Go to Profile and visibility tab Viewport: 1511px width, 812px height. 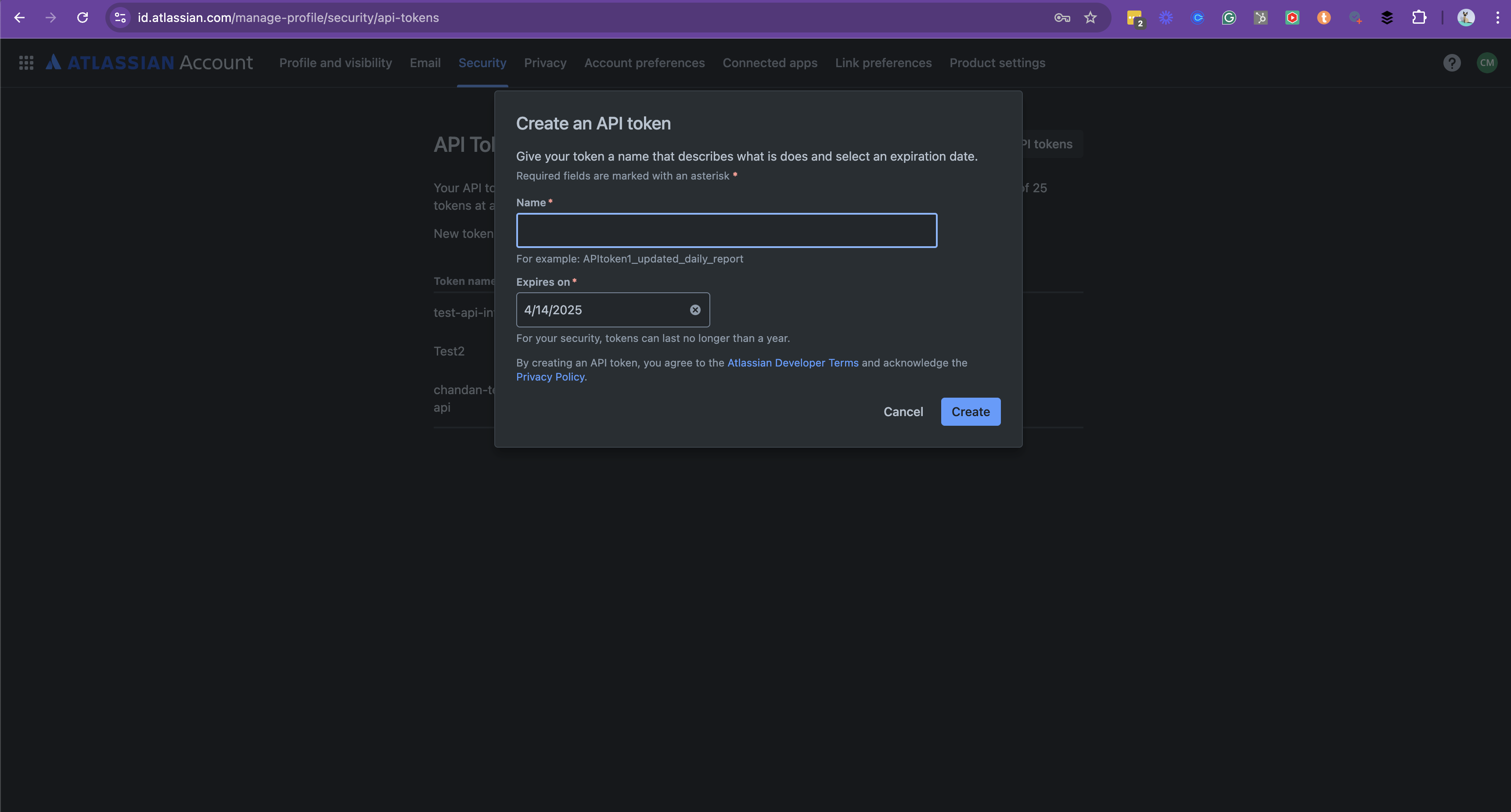335,63
